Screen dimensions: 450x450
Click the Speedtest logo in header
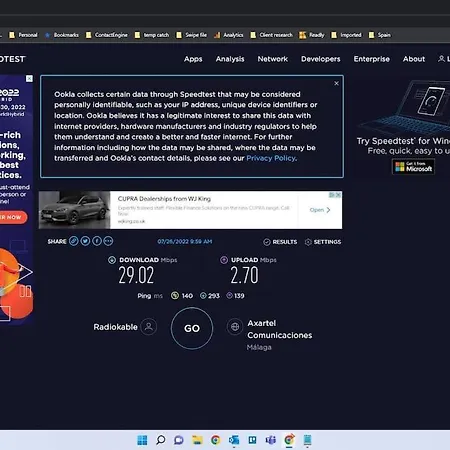[x=12, y=59]
